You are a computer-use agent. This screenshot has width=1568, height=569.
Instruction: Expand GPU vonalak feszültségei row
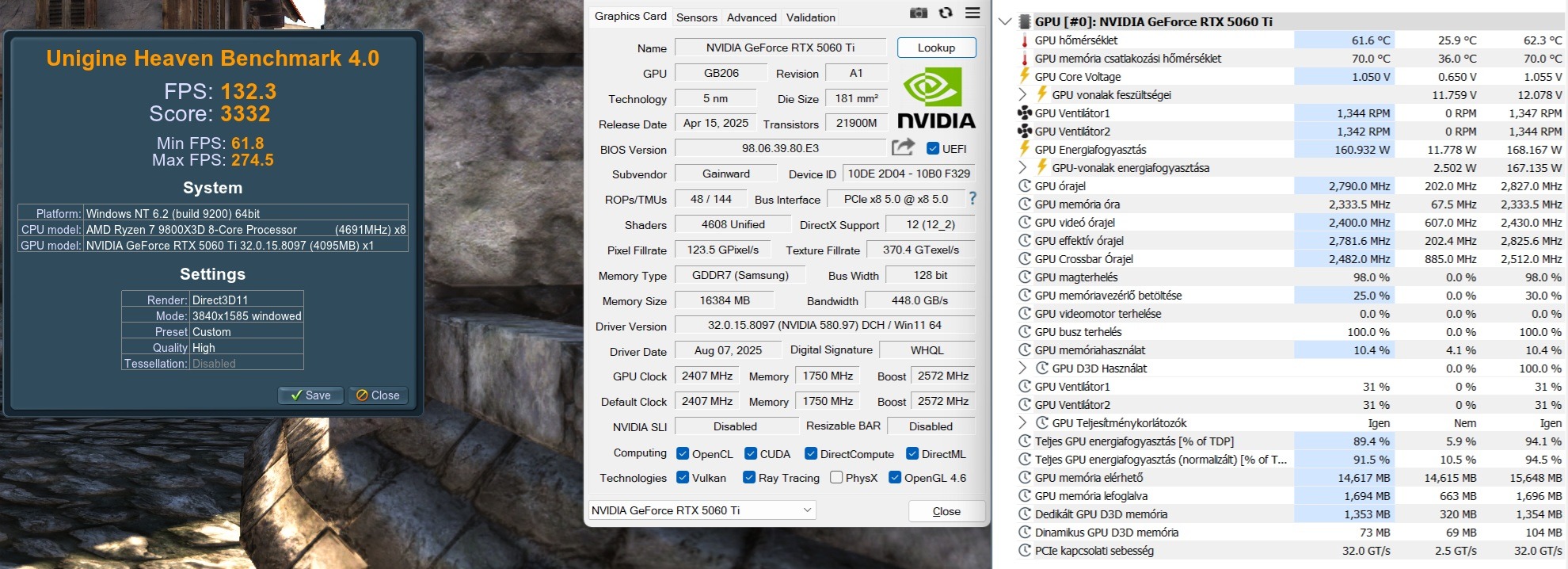(x=1022, y=94)
